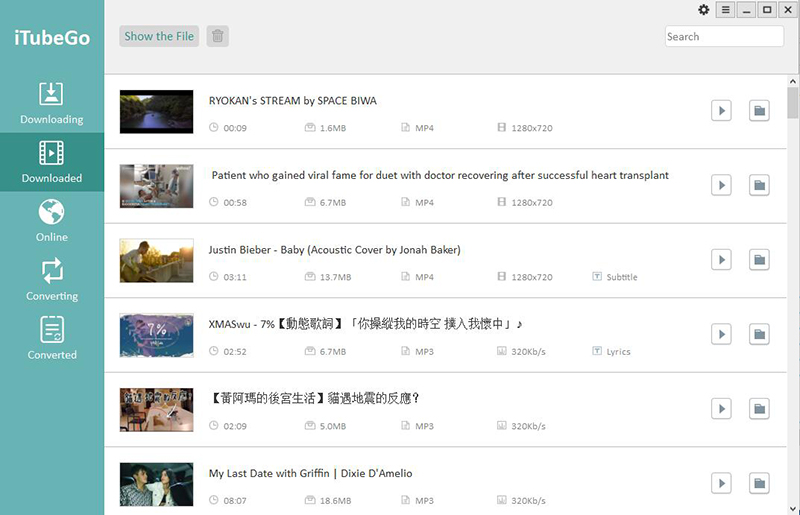Switch to the Downloaded section

tap(52, 162)
